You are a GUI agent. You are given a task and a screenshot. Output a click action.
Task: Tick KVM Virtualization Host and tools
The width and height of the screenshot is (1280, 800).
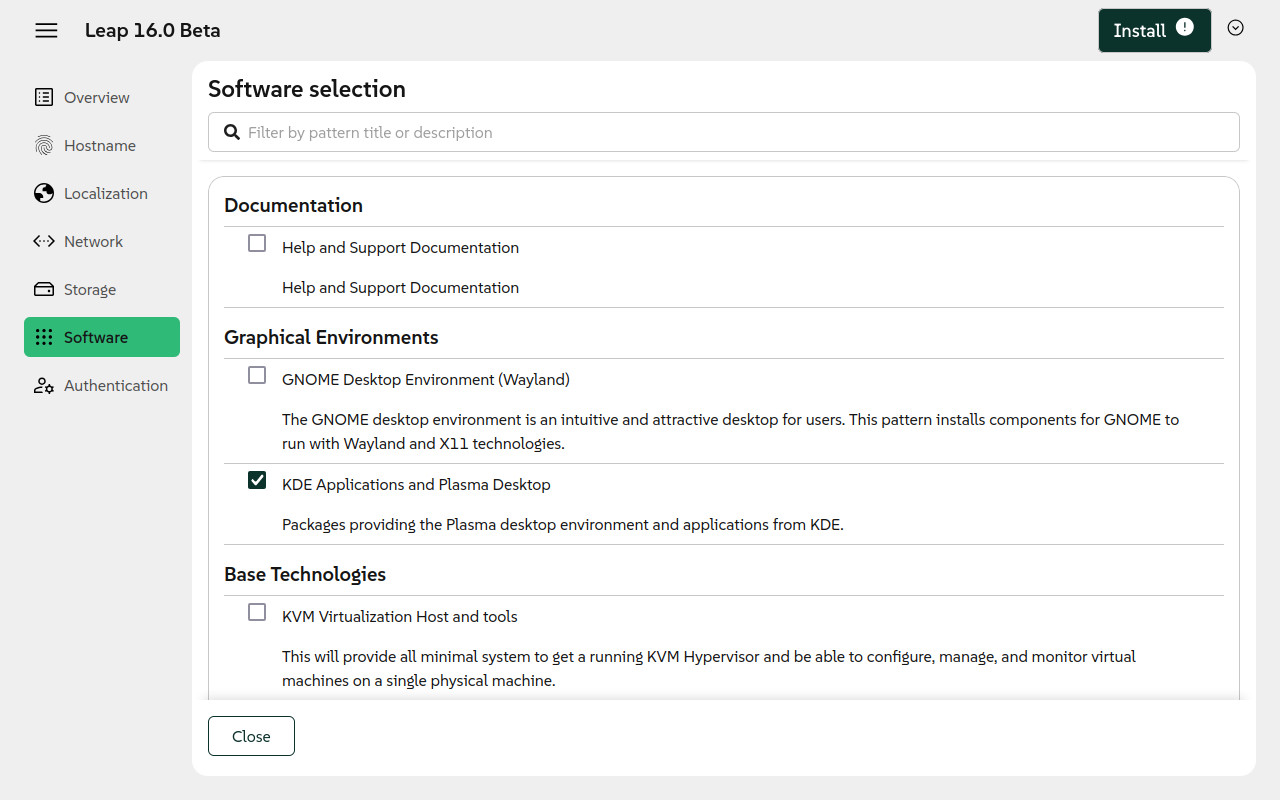tap(257, 612)
